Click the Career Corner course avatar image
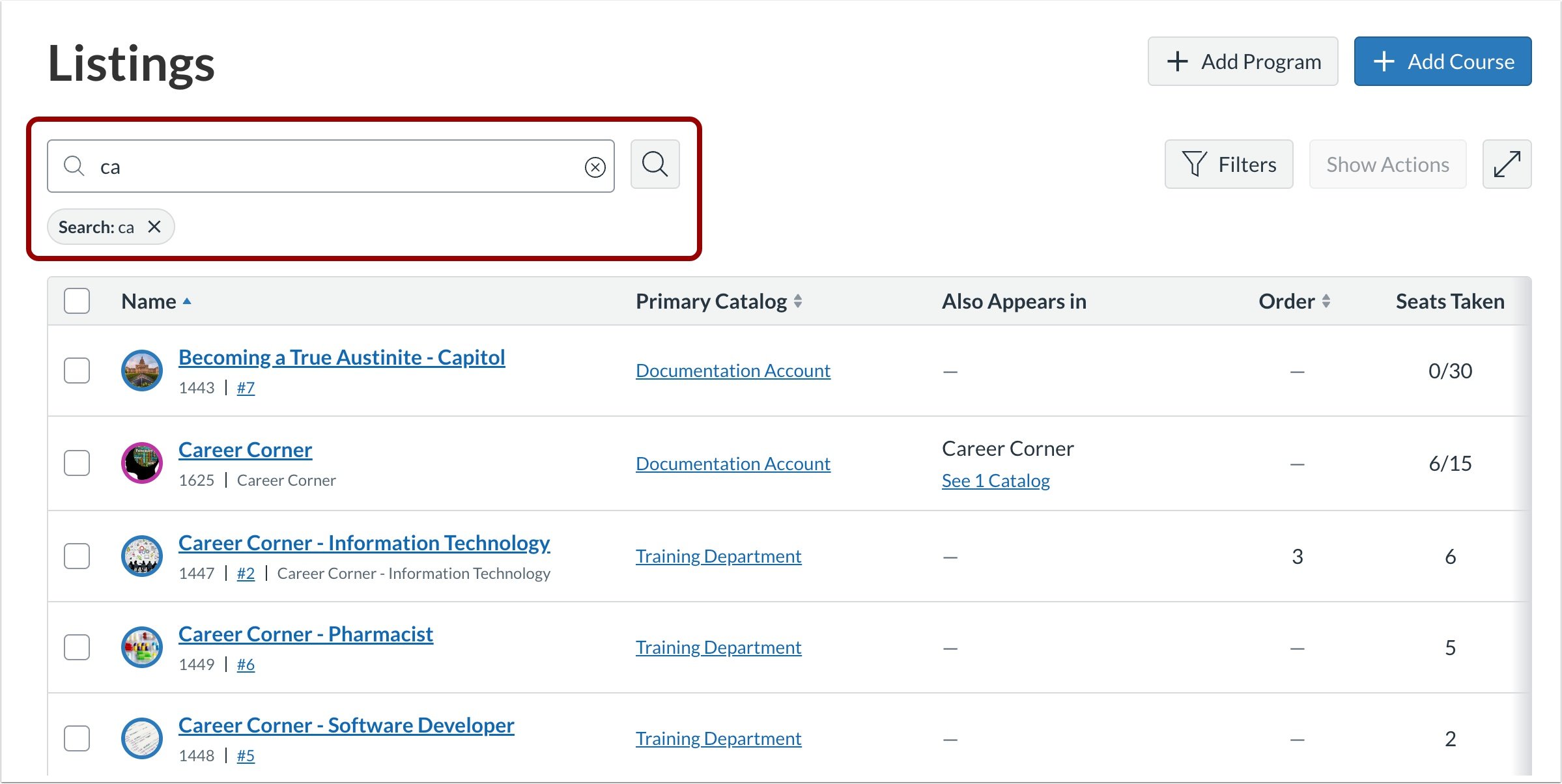This screenshot has height=784, width=1562. (142, 463)
